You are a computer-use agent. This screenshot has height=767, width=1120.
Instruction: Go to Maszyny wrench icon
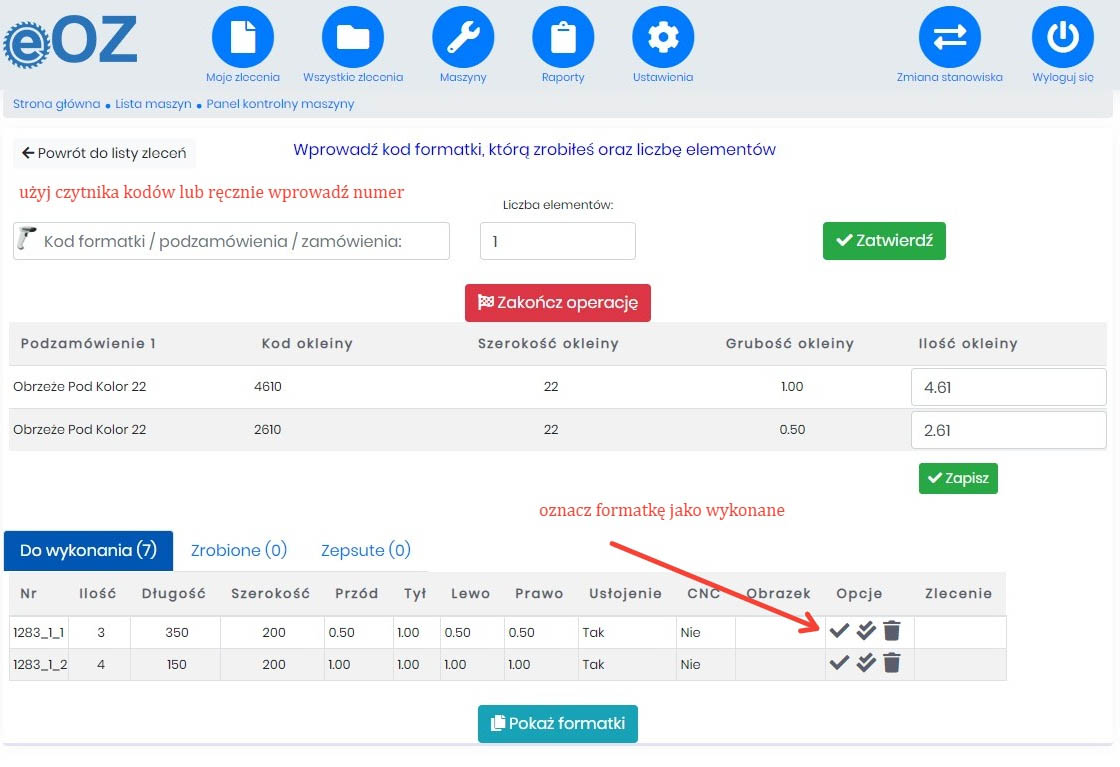463,37
